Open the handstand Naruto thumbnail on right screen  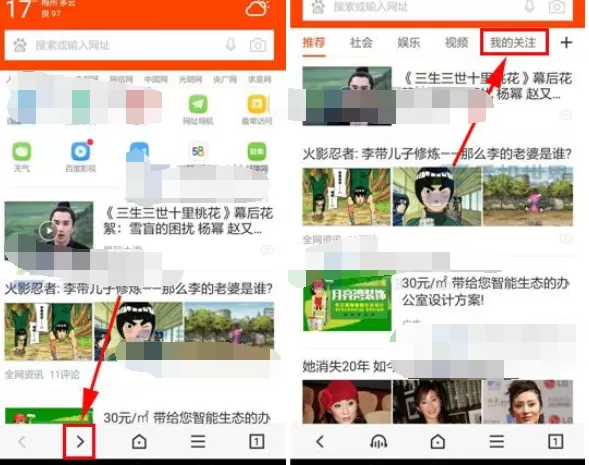pyautogui.click(x=346, y=197)
